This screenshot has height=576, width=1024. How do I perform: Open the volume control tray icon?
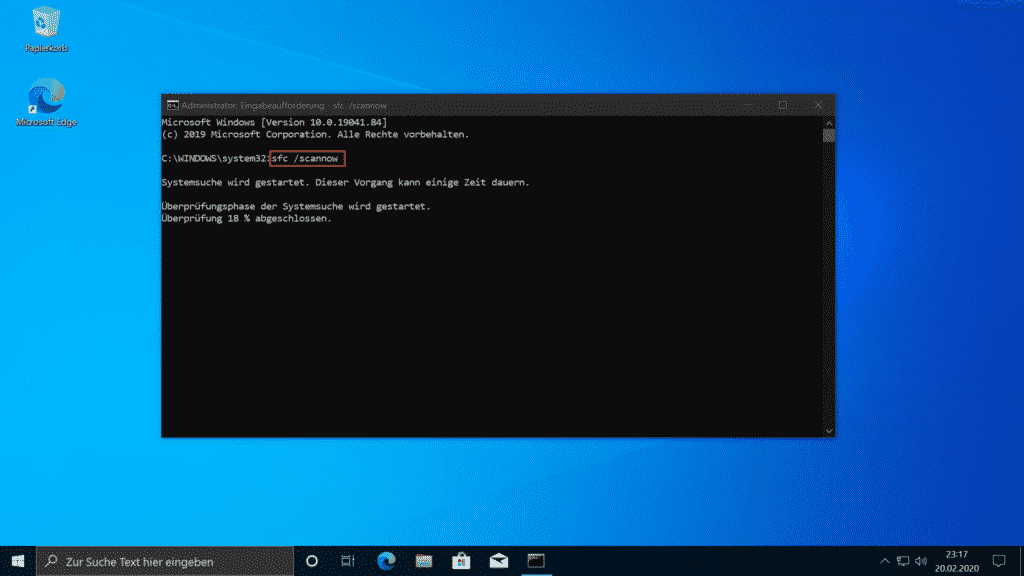click(921, 561)
